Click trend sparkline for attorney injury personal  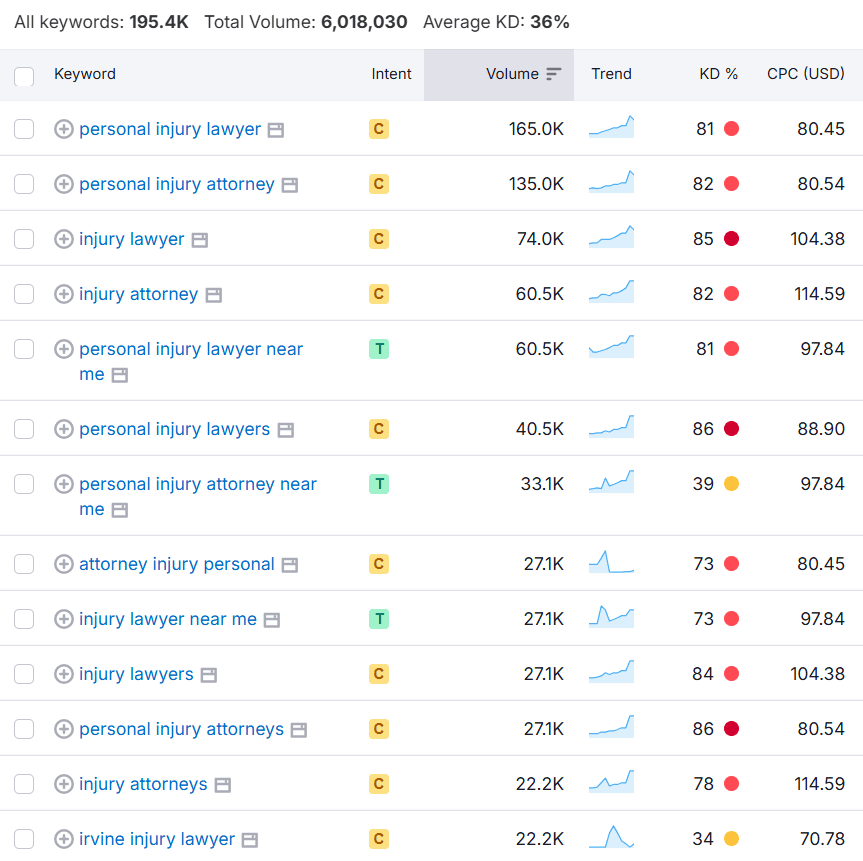click(x=611, y=562)
